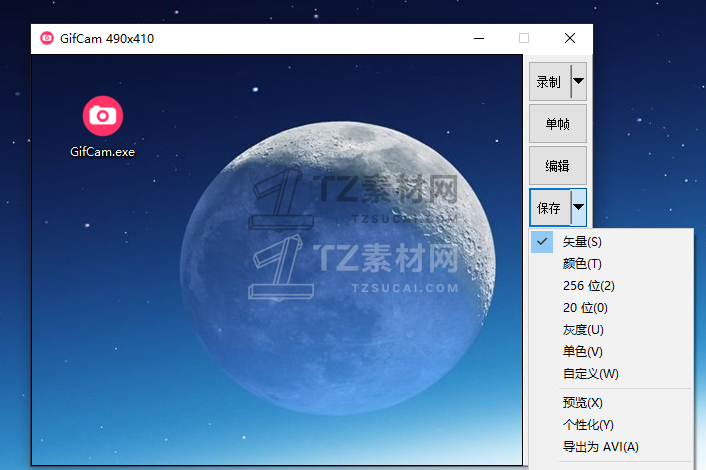Screen dimensions: 706x470
Task: Open the 编辑 edit button
Action: point(558,166)
